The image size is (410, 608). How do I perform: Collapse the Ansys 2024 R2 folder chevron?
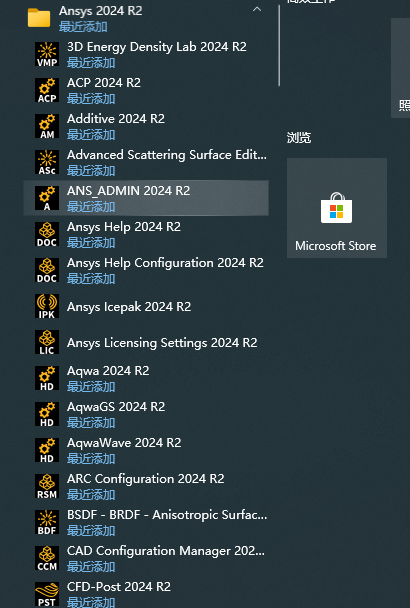(x=257, y=9)
